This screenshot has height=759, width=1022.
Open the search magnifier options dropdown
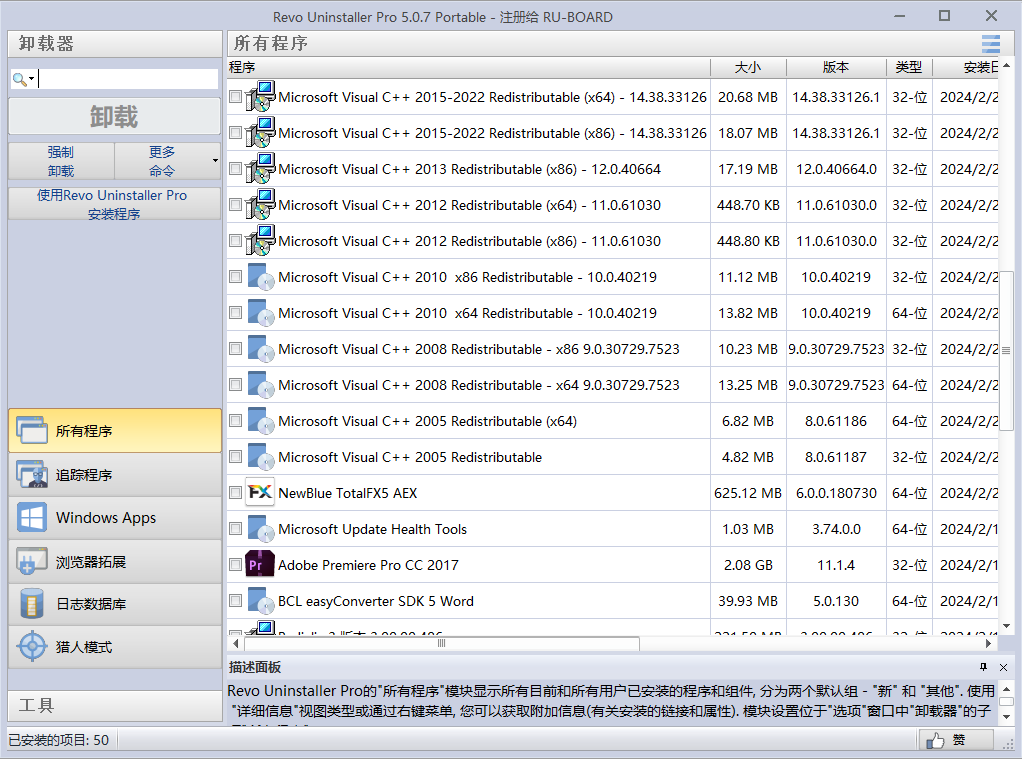pyautogui.click(x=23, y=79)
